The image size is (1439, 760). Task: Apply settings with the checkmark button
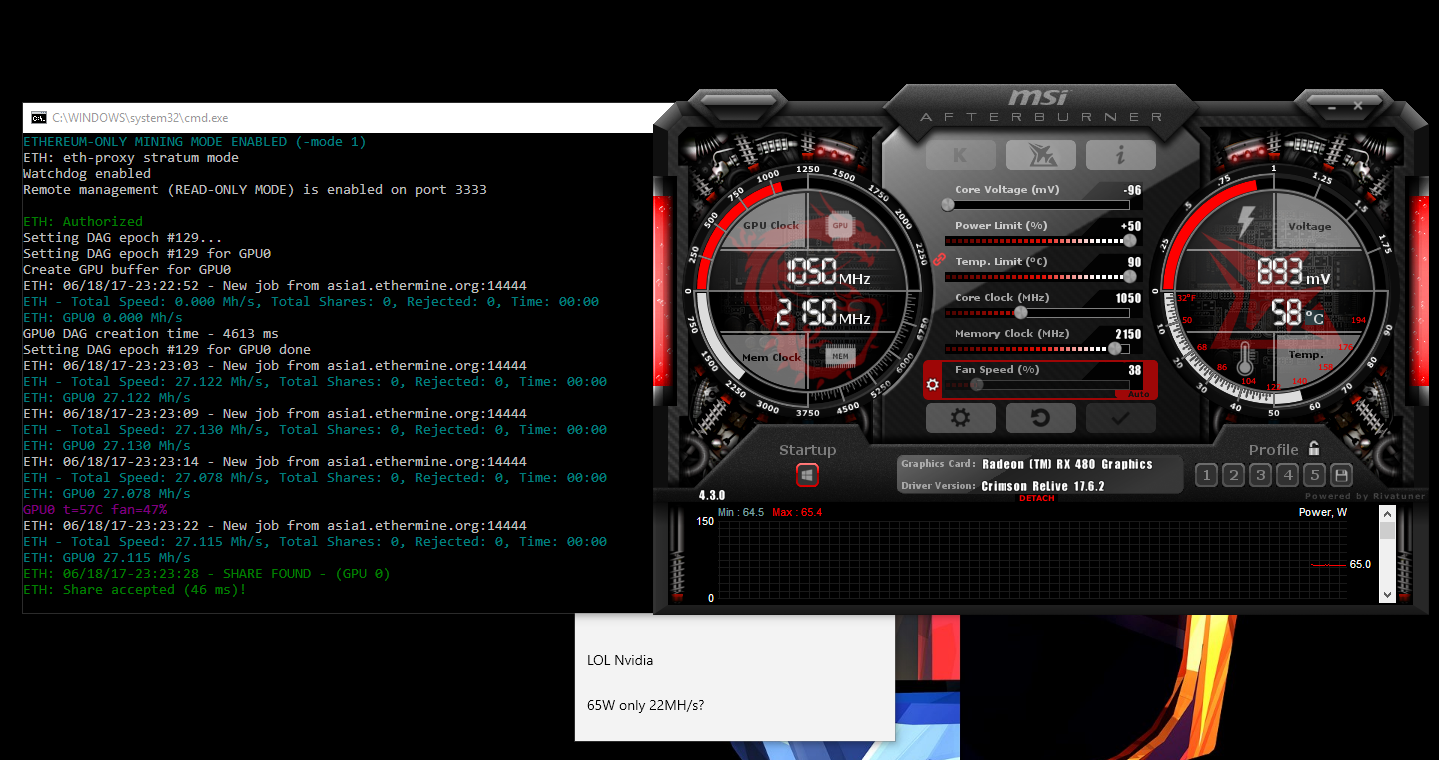click(x=1121, y=418)
